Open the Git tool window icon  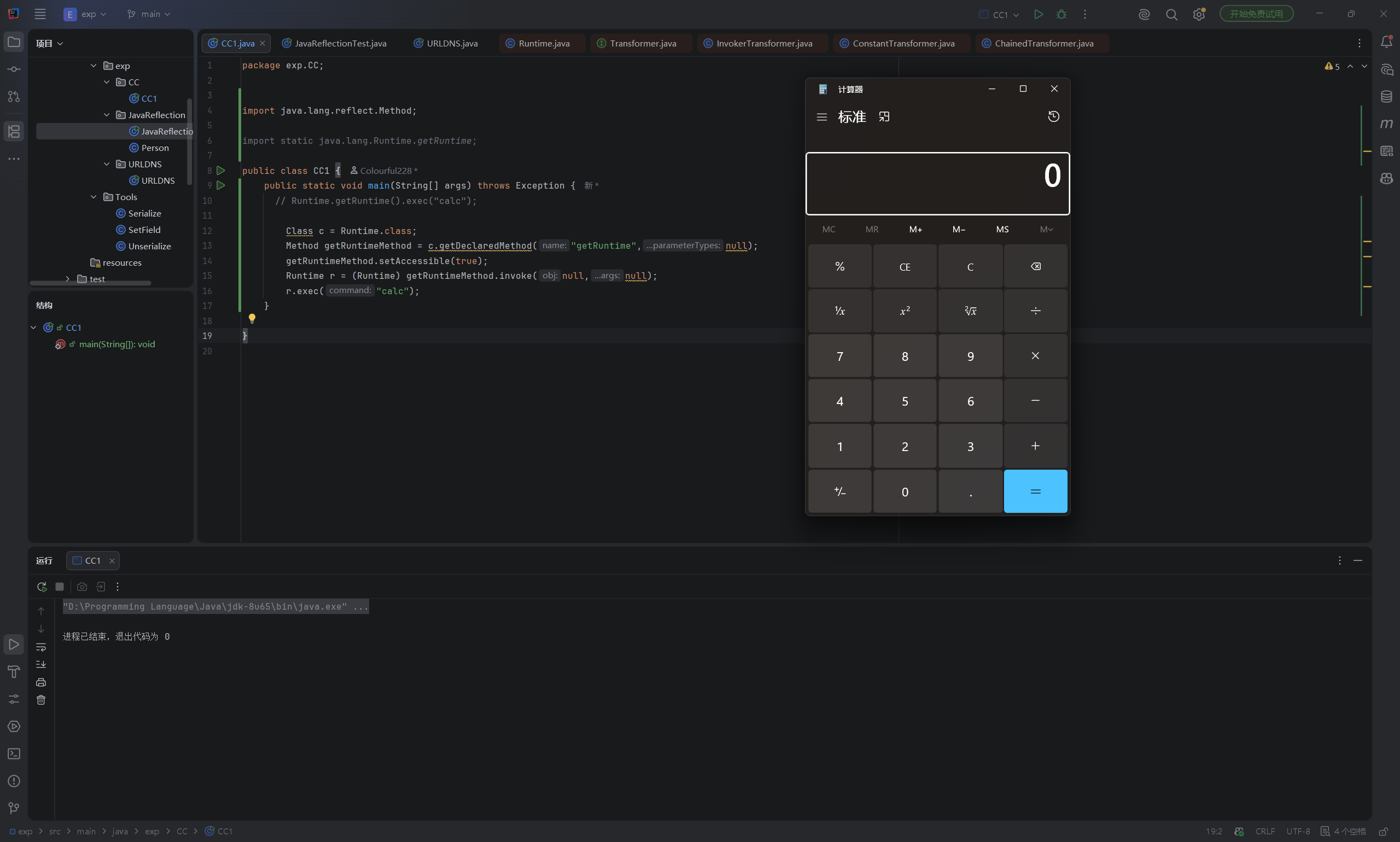(14, 808)
